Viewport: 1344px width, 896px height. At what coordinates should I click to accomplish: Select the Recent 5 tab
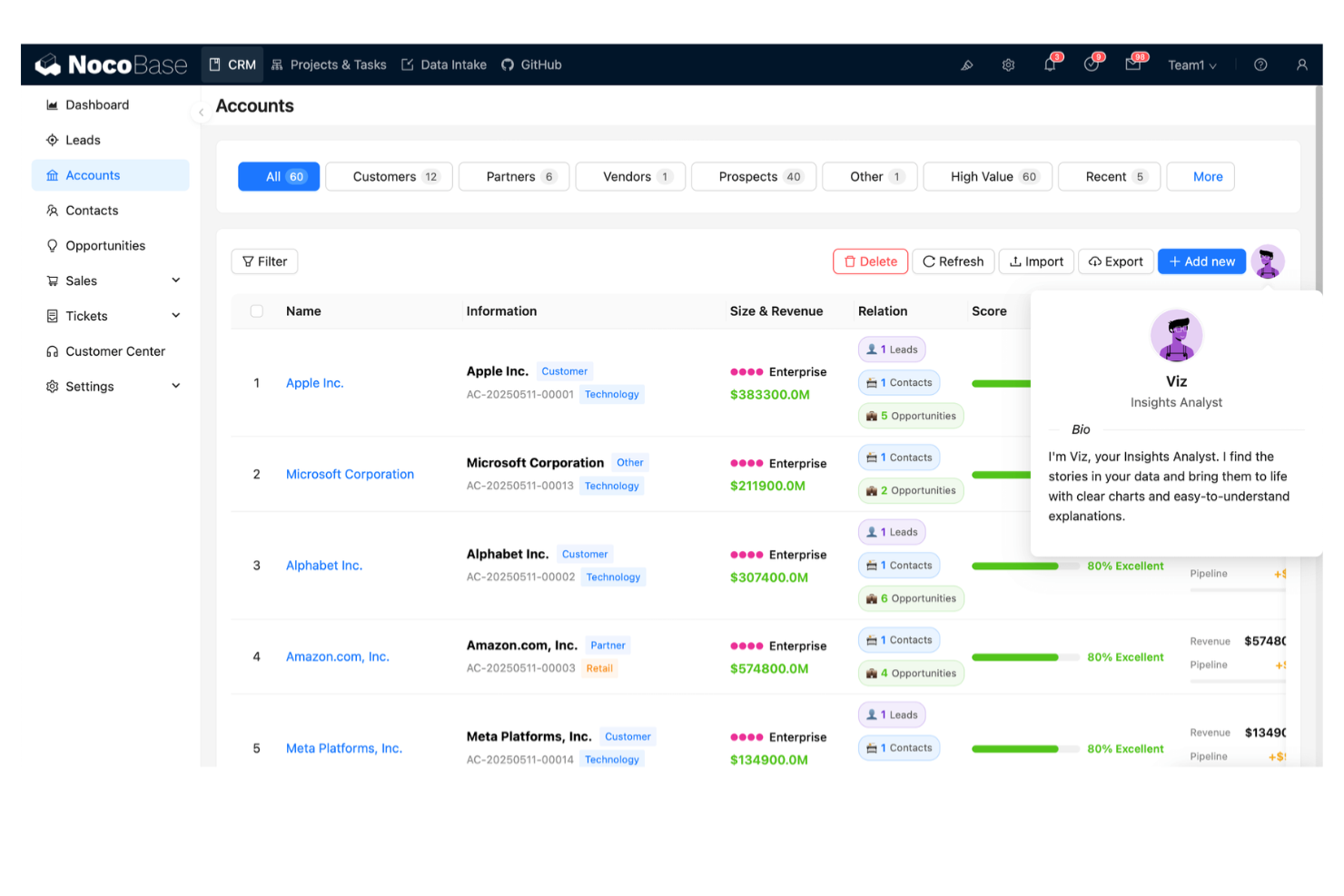[x=1110, y=177]
